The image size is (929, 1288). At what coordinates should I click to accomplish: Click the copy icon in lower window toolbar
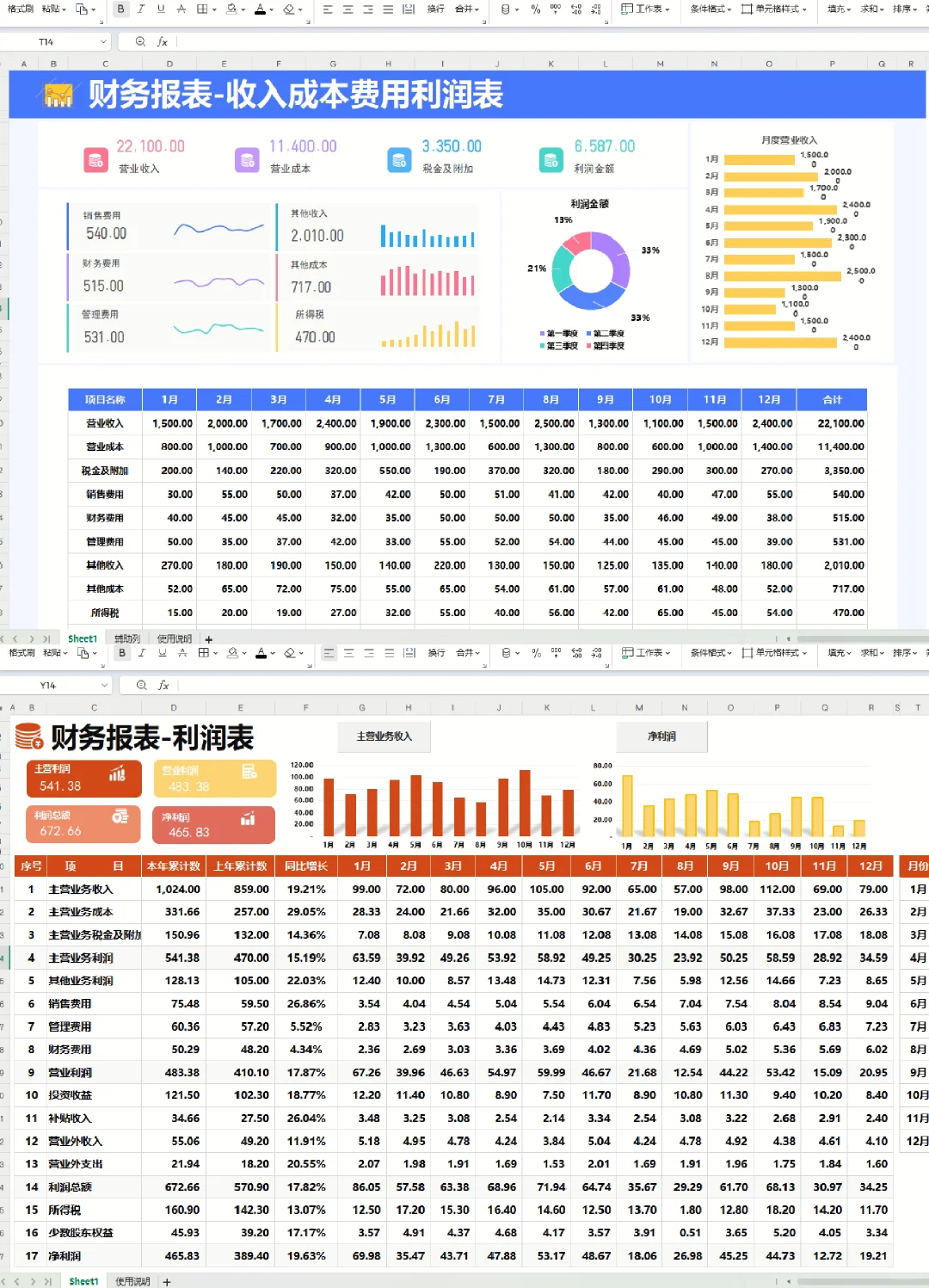[83, 653]
